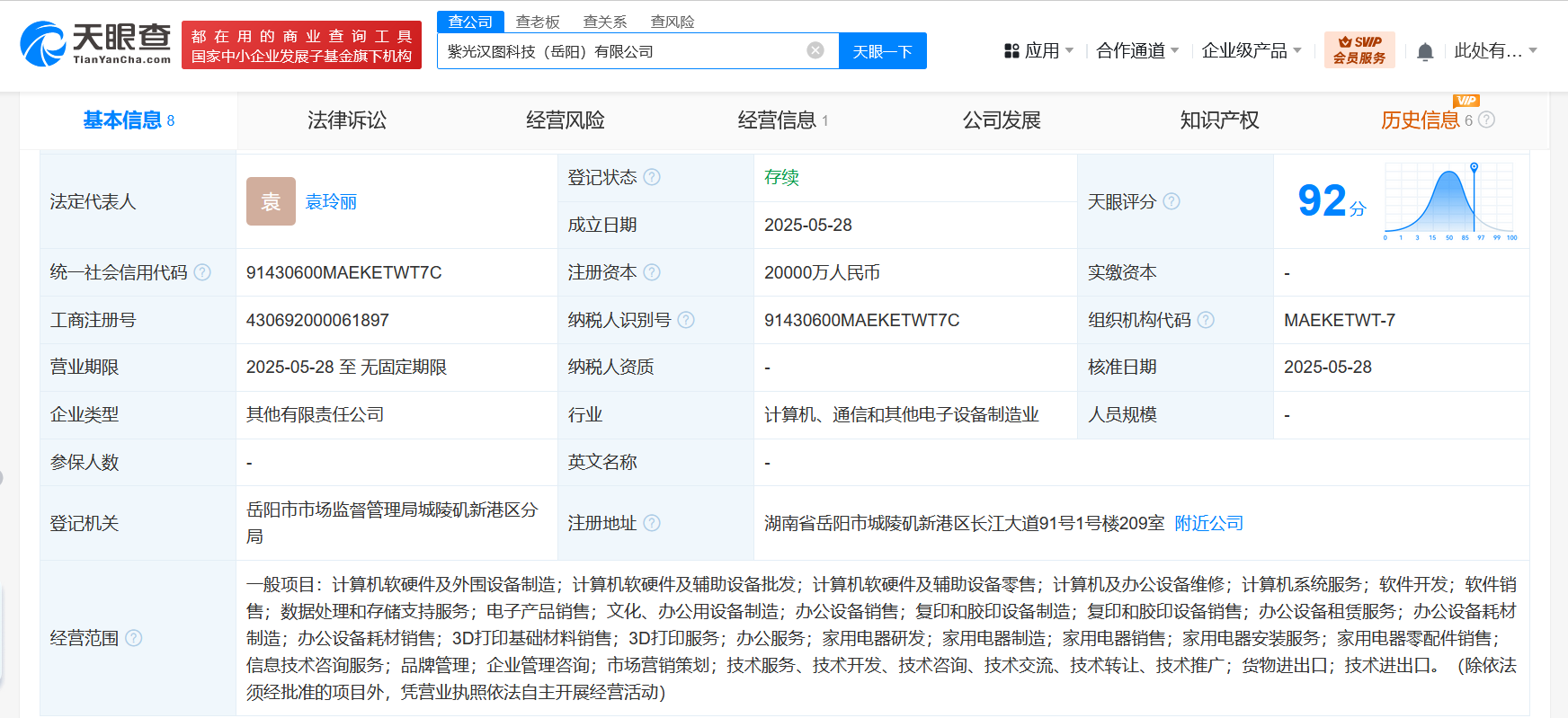Click help icon next to 登记状态
This screenshot has height=718, width=1568.
[x=652, y=177]
